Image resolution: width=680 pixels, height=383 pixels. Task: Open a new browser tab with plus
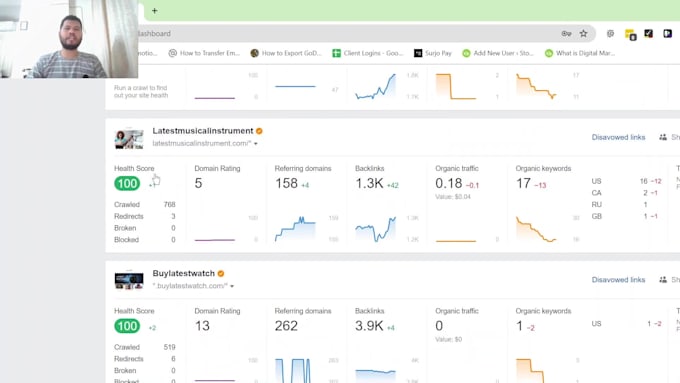click(x=154, y=11)
